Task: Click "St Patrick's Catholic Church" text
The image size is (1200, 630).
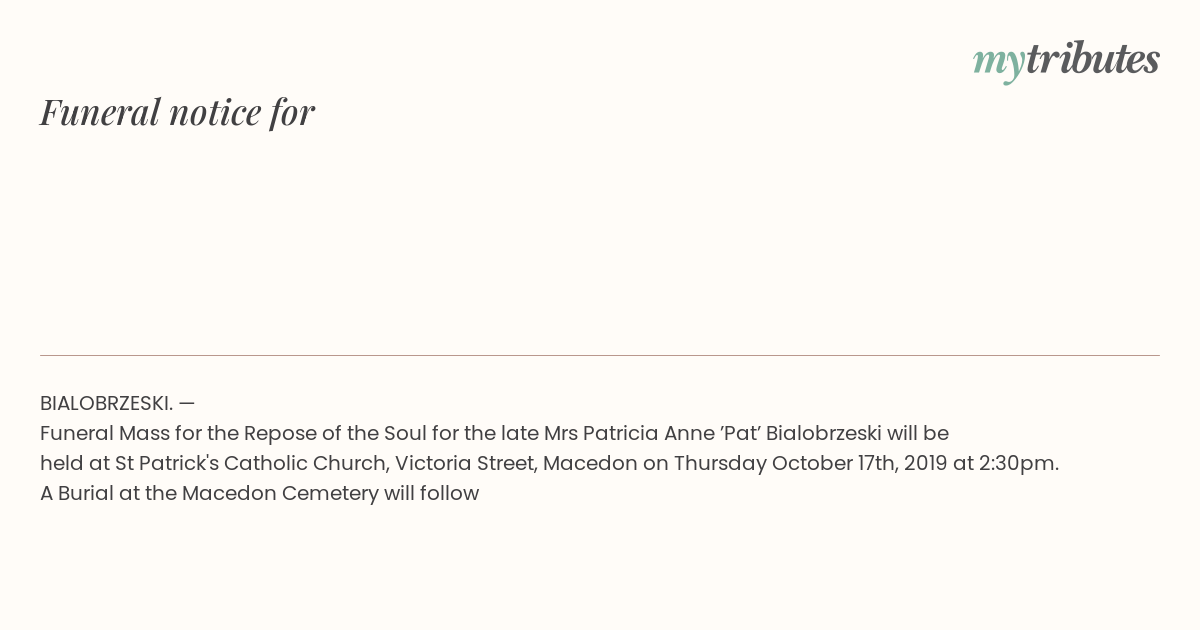Action: tap(251, 463)
